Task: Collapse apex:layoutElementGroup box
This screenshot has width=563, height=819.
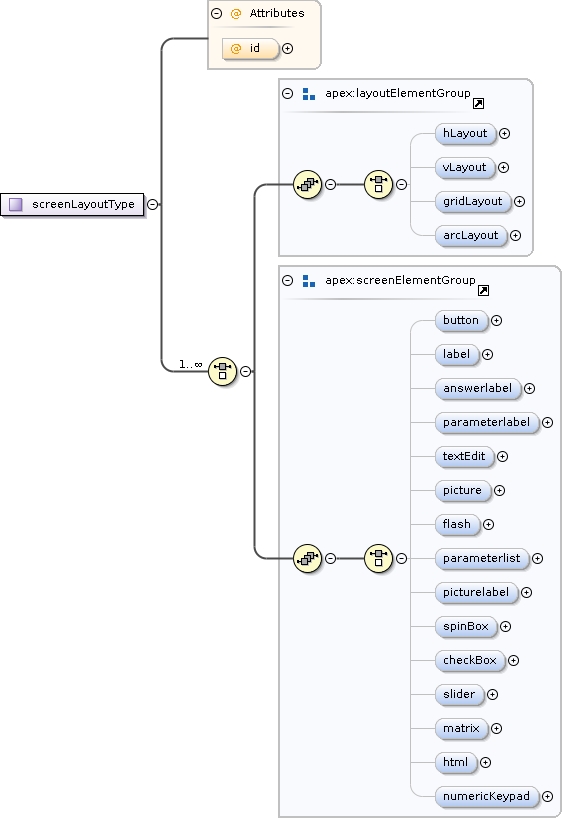Action: coord(287,93)
